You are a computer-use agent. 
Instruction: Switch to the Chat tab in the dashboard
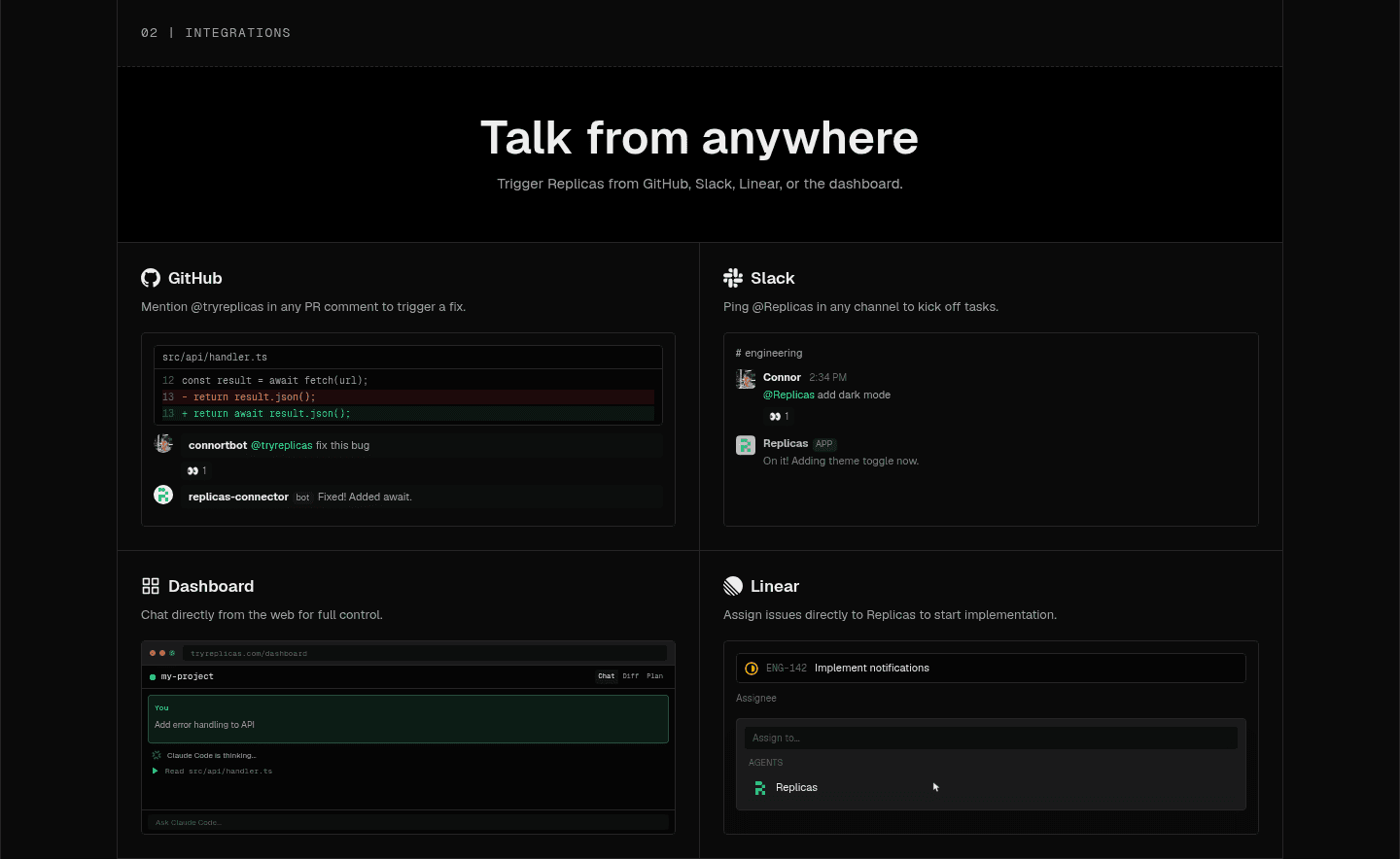pos(607,676)
